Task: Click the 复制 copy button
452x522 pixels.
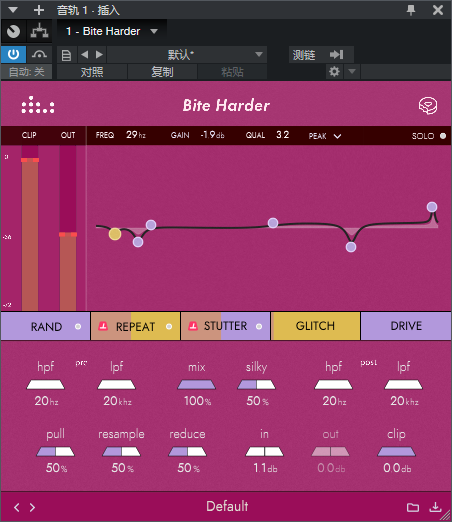Action: 162,72
